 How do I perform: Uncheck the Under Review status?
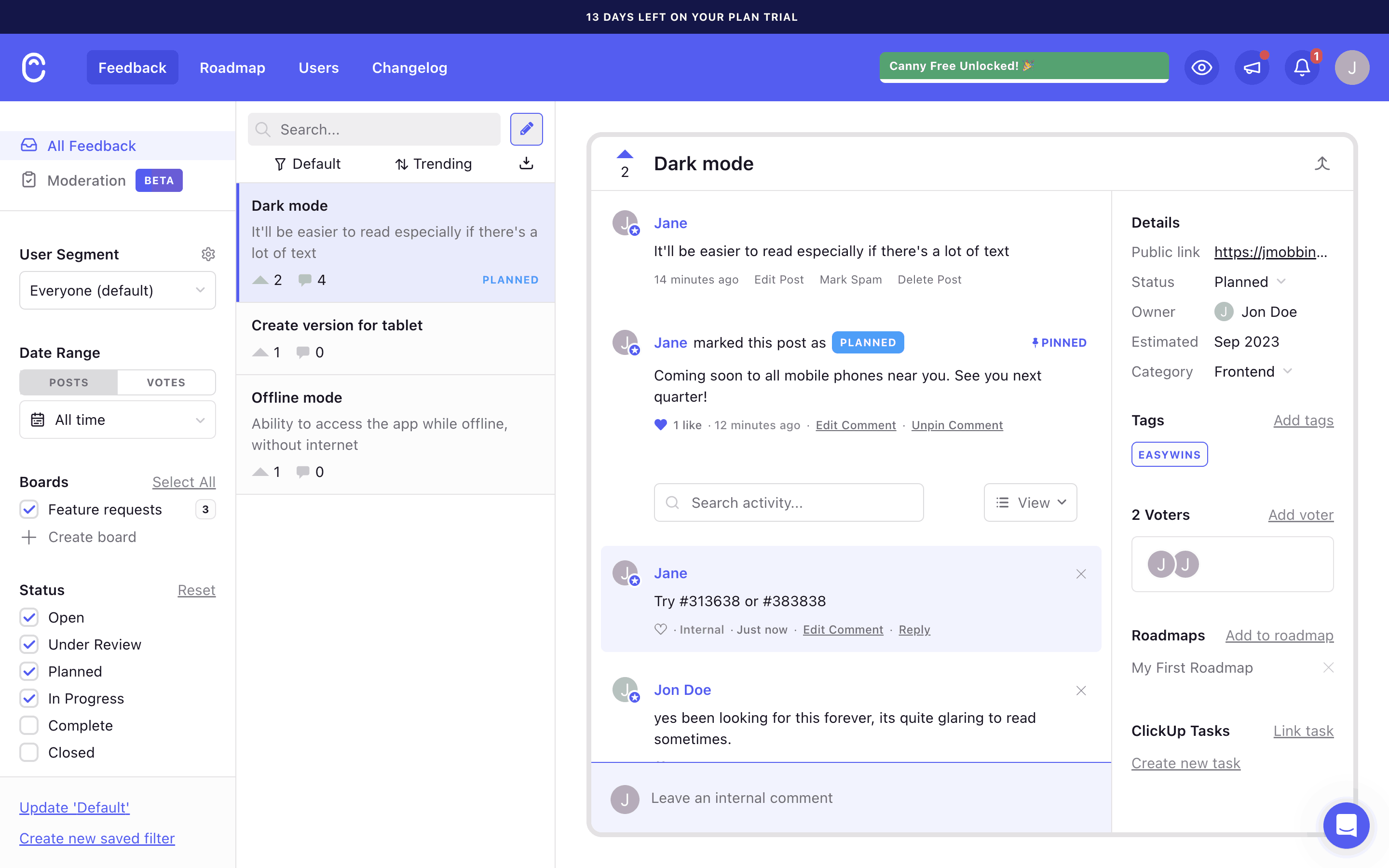click(x=29, y=644)
